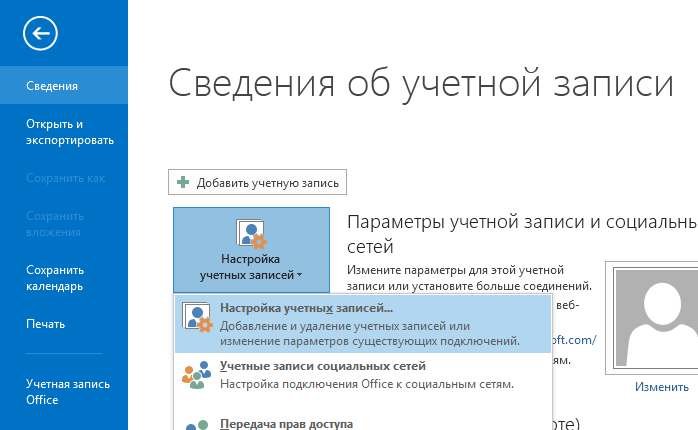Click Параметры учетной записи heading text

(522, 233)
